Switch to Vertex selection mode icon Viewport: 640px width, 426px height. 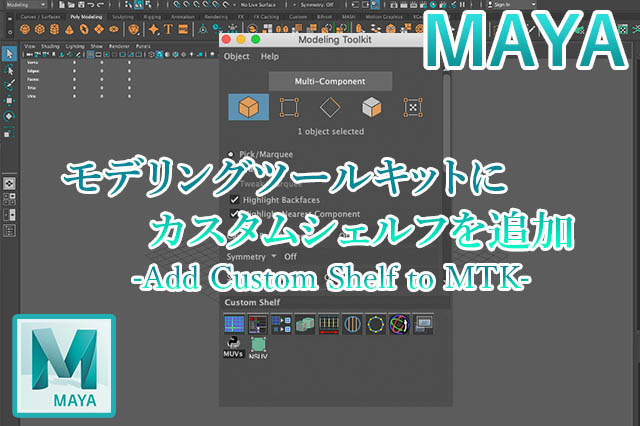point(289,108)
